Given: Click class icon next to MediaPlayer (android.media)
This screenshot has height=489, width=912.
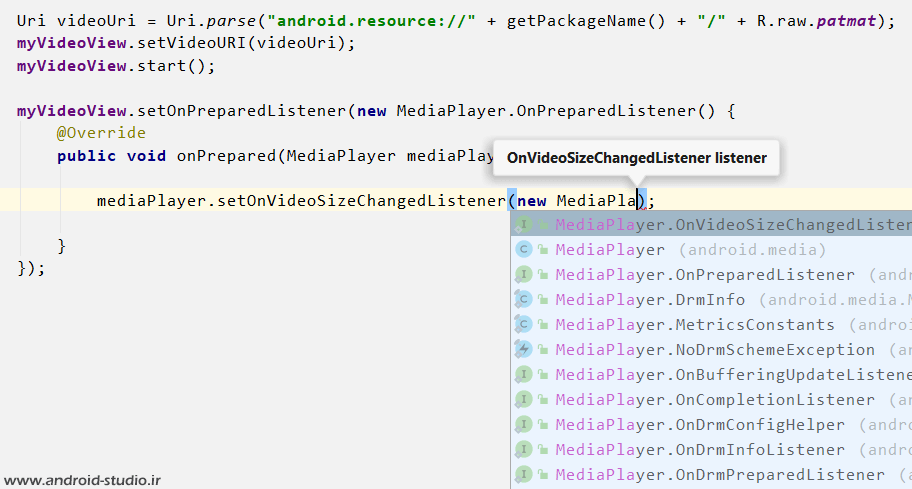Looking at the screenshot, I should click(523, 250).
